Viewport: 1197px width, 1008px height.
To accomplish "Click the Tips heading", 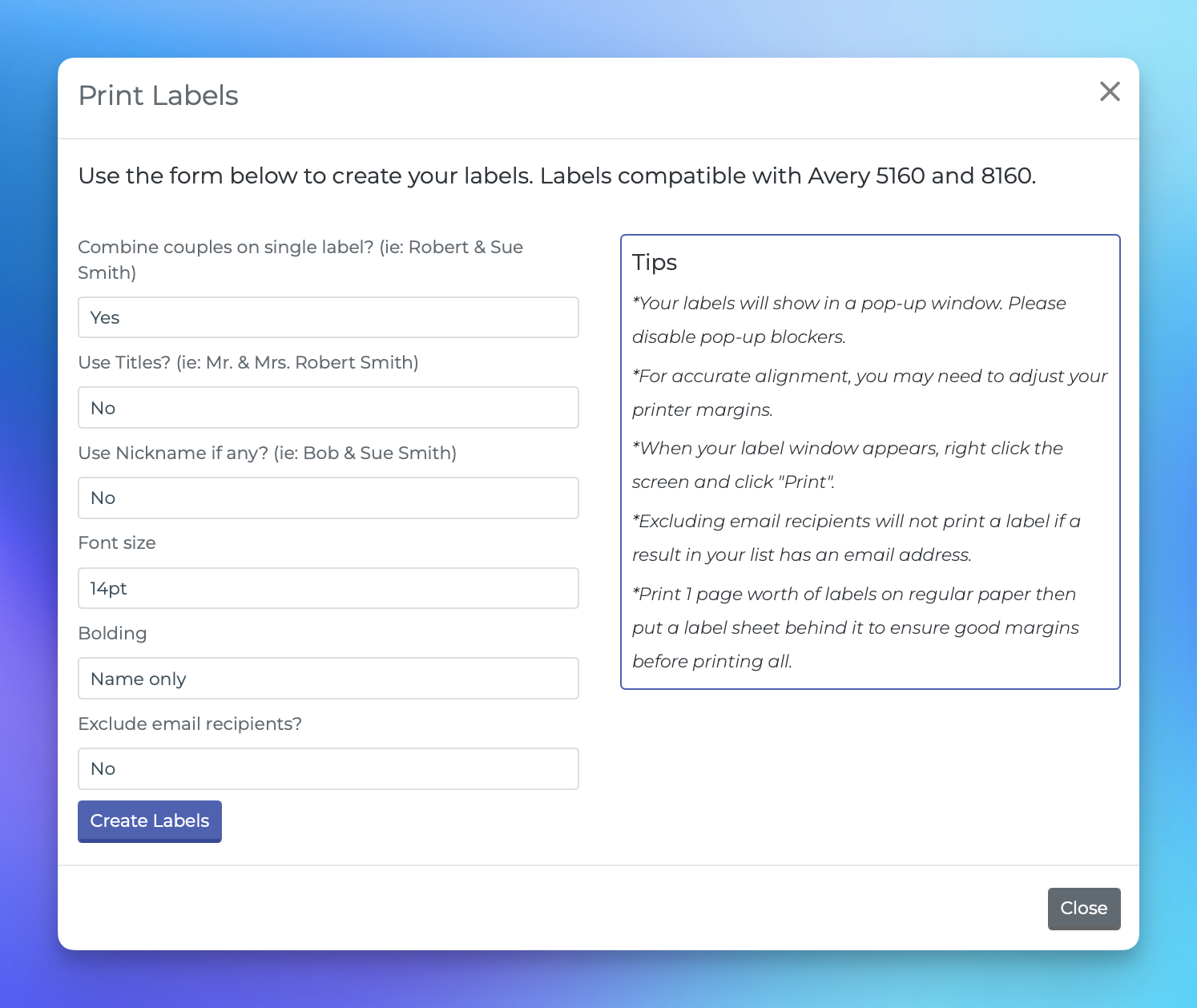I will [x=655, y=263].
